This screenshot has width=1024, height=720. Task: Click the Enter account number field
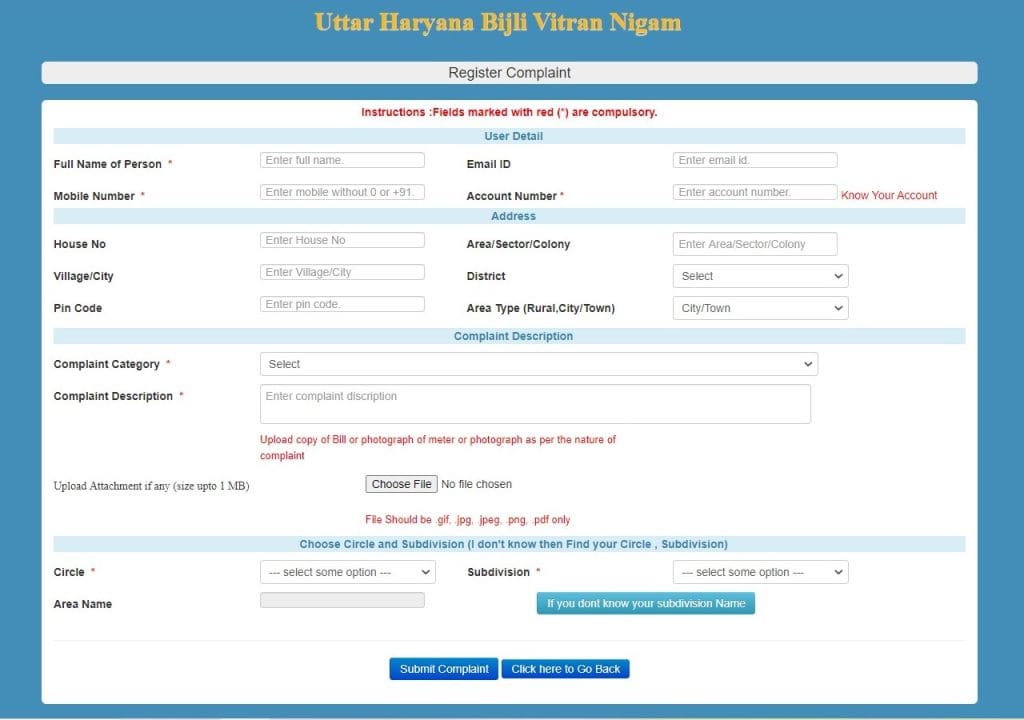[754, 191]
